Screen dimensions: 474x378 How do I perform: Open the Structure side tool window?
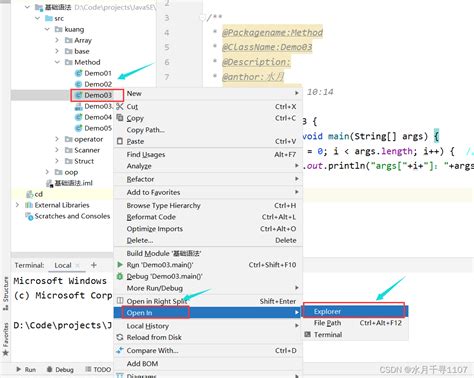pyautogui.click(x=6, y=293)
